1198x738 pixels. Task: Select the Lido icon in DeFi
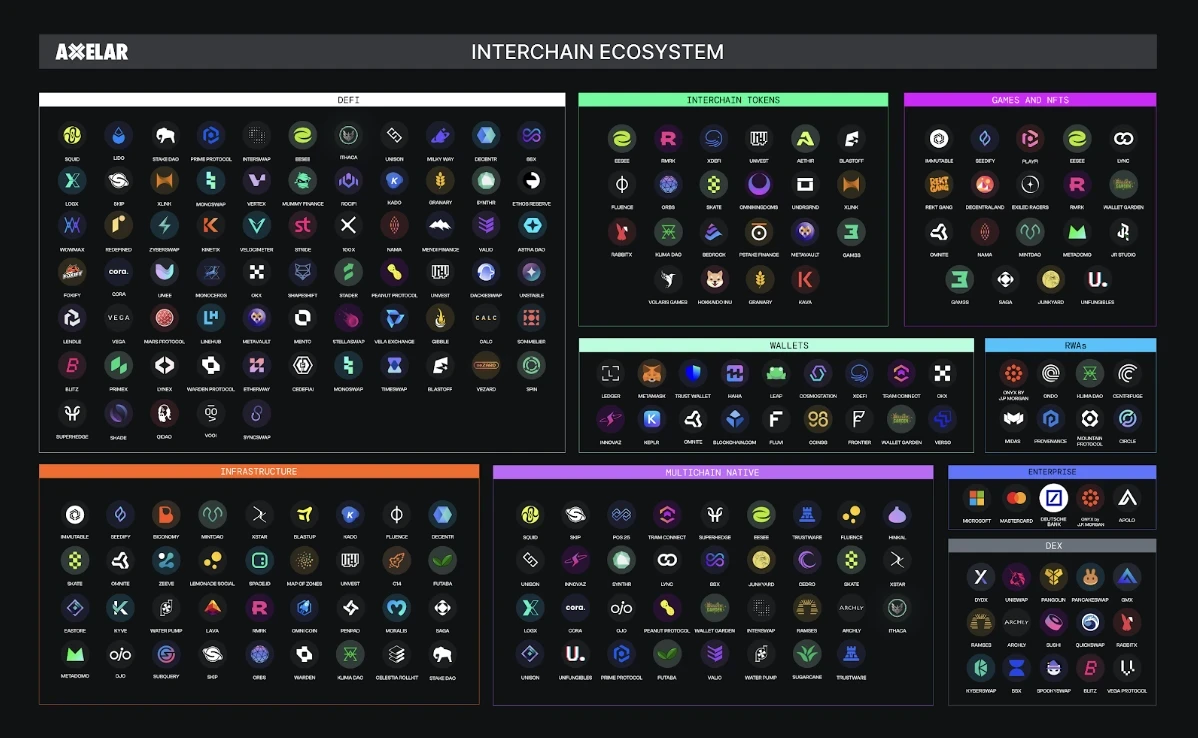(x=119, y=136)
